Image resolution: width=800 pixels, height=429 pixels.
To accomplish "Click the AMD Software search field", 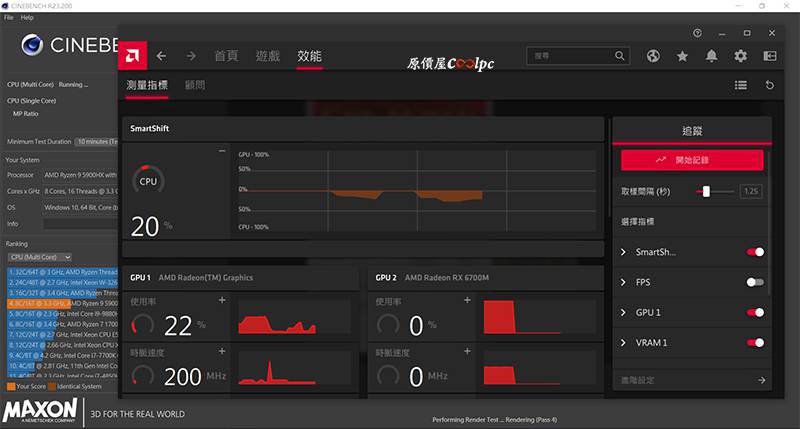I will pyautogui.click(x=578, y=56).
